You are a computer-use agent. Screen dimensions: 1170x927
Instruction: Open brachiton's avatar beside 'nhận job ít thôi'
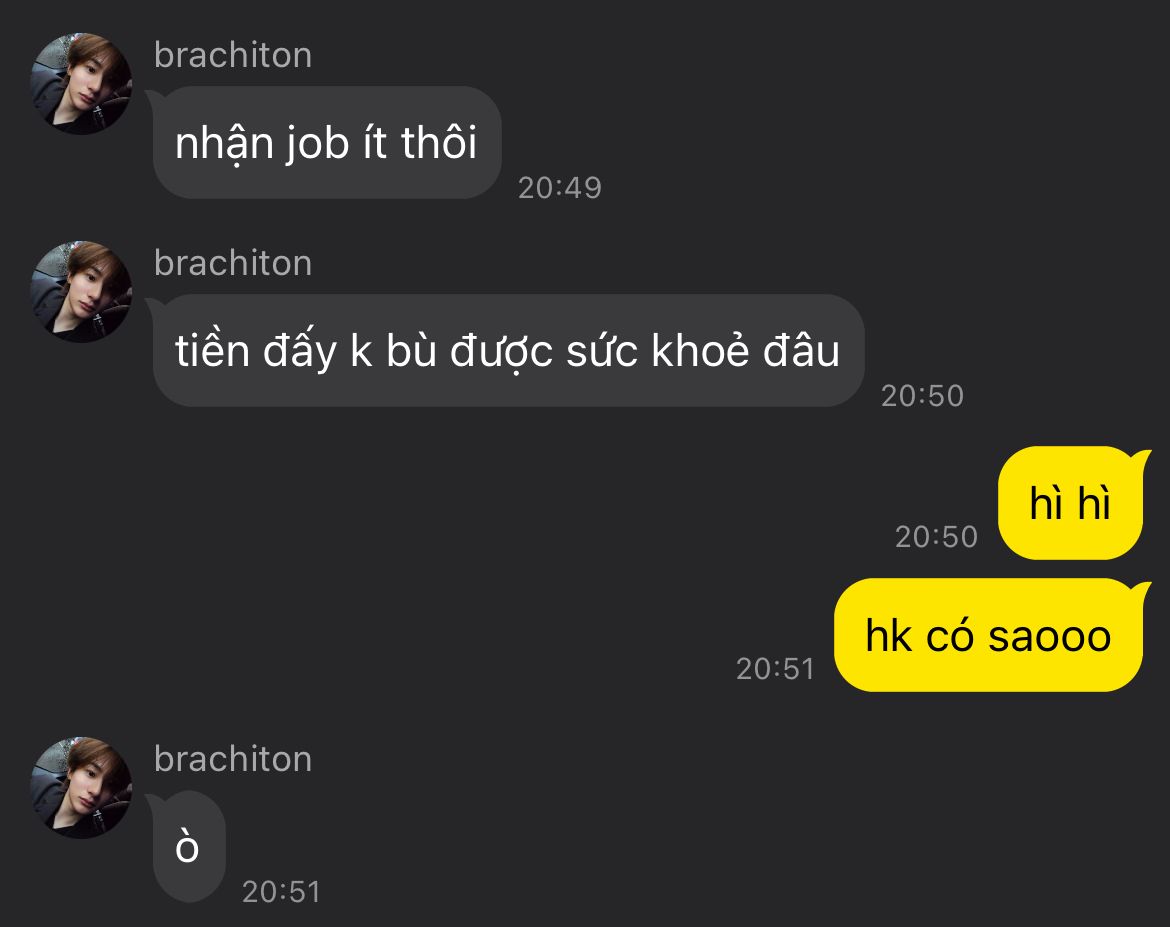pyautogui.click(x=81, y=84)
